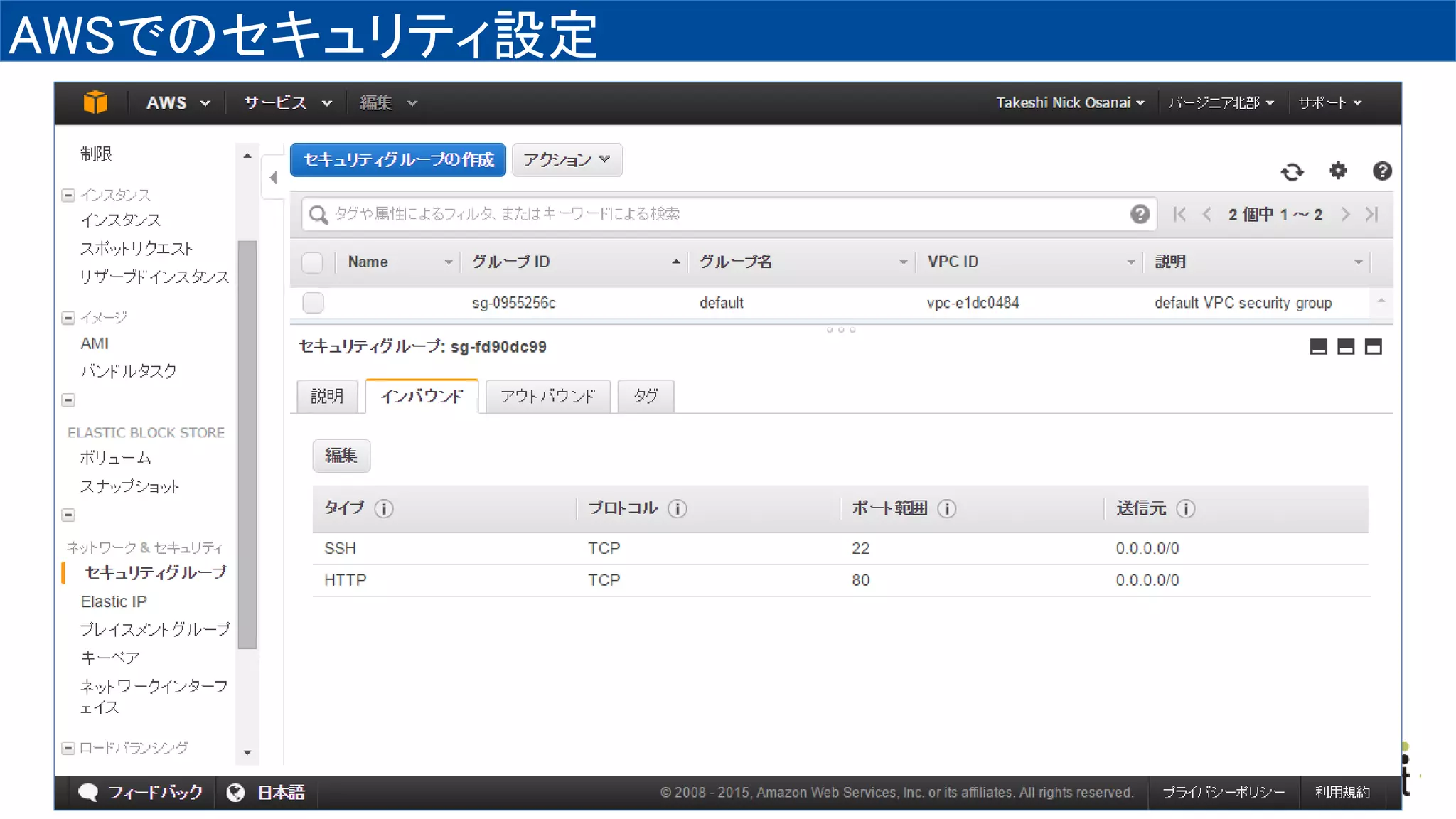Open Name column filter dropdown
This screenshot has height=819, width=1456.
(449, 262)
